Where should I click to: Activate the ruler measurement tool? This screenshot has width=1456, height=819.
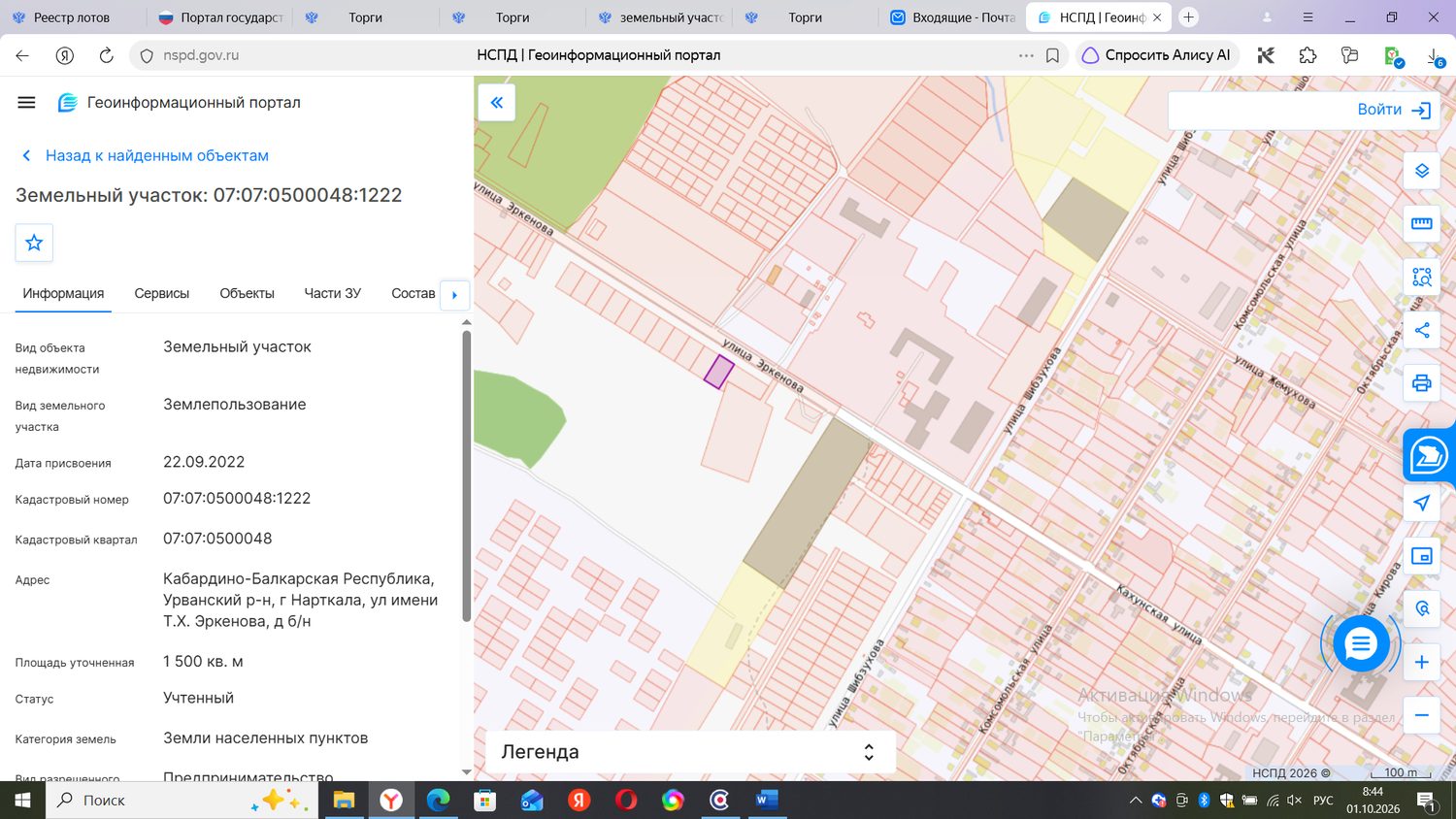1421,224
